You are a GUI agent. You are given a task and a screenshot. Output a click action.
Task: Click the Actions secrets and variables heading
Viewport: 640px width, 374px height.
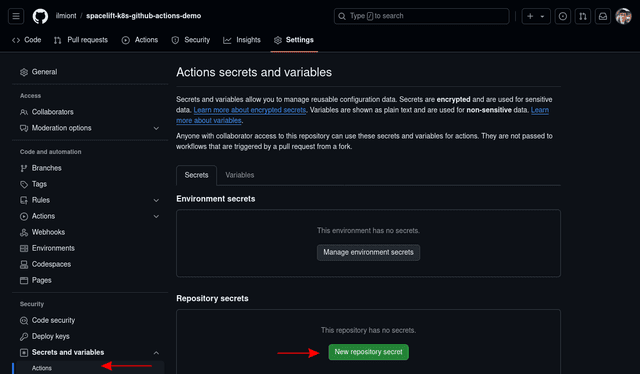point(254,72)
